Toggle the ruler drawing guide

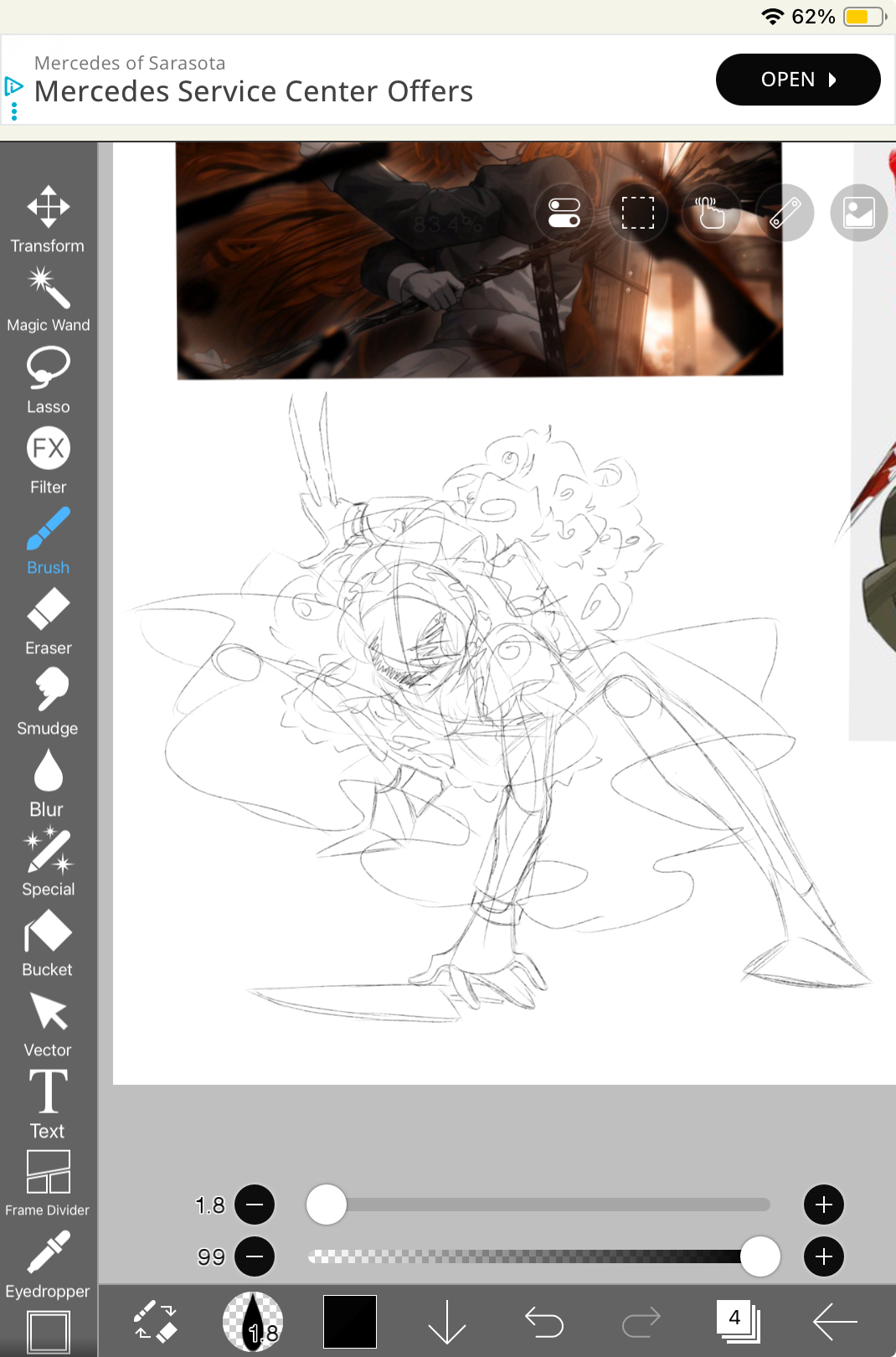[785, 213]
